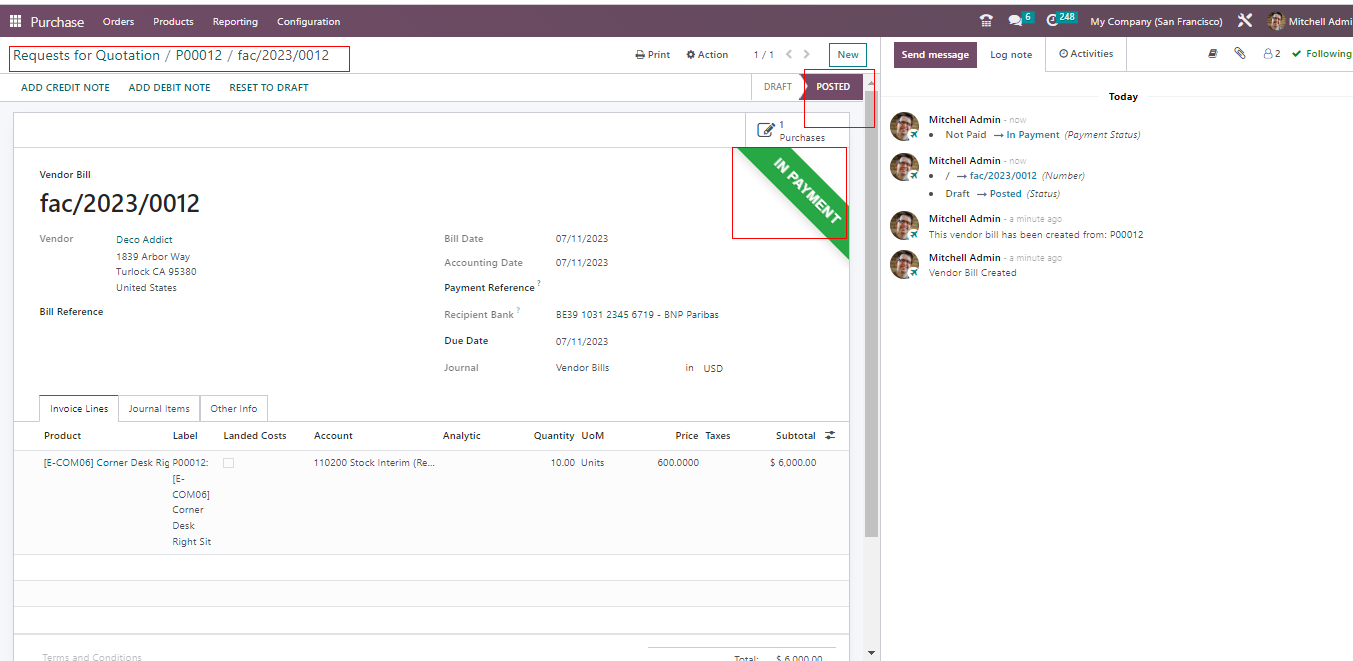Image resolution: width=1353 pixels, height=661 pixels.
Task: Switch to the Journal Items tab
Action: pyautogui.click(x=159, y=409)
